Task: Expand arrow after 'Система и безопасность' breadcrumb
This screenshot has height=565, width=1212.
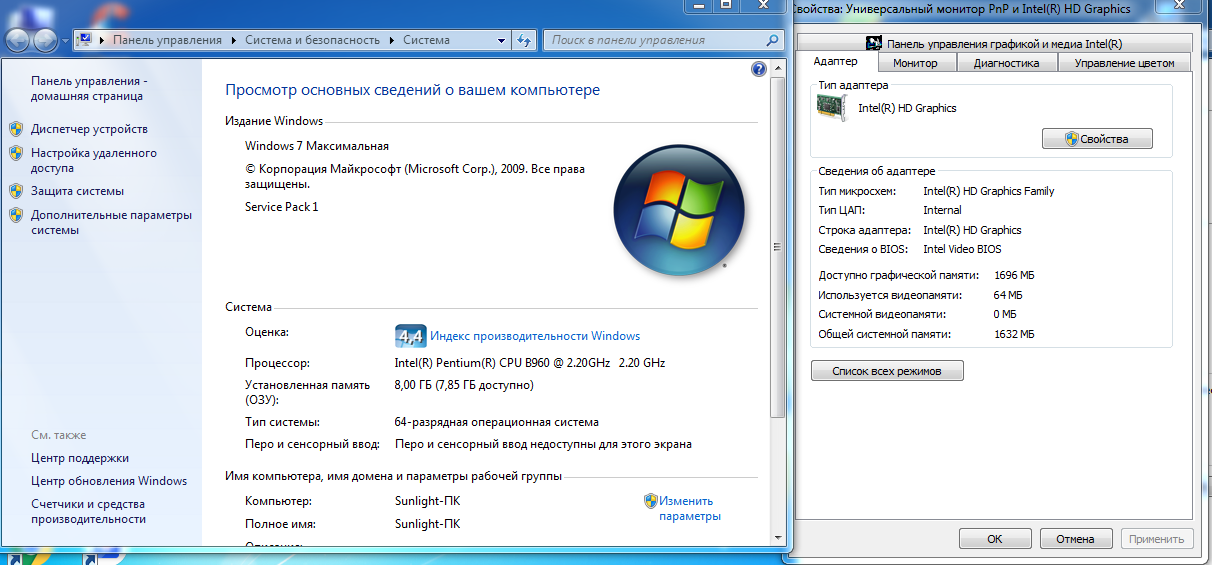Action: (x=392, y=40)
